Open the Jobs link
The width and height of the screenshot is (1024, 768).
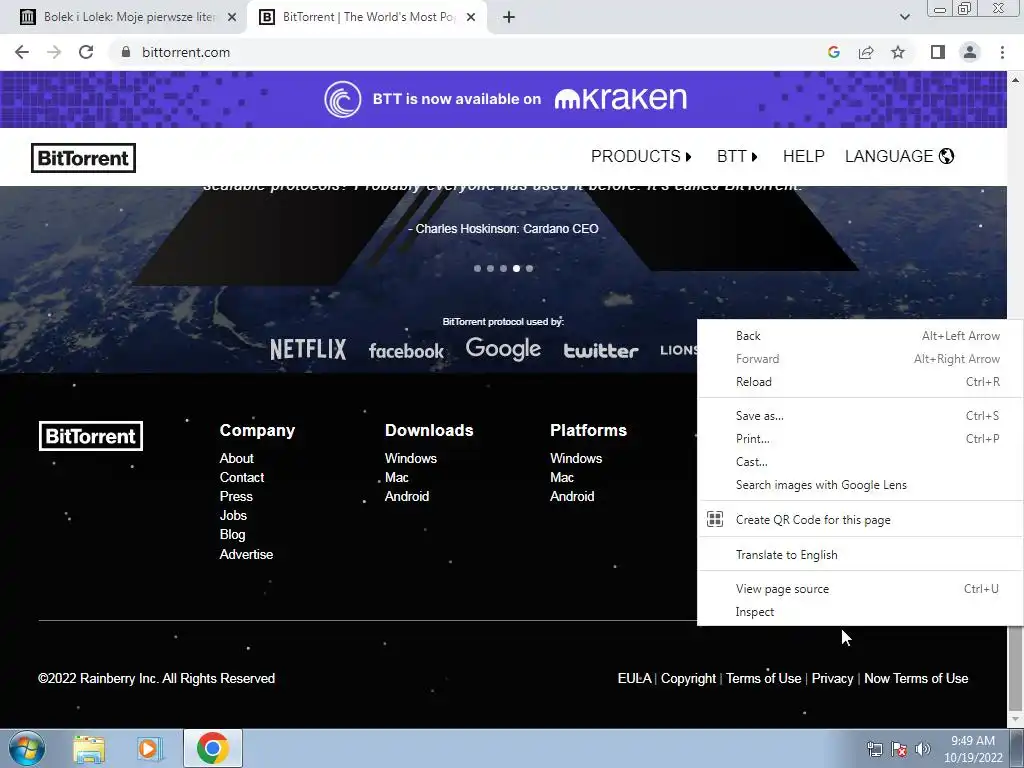[x=233, y=515]
